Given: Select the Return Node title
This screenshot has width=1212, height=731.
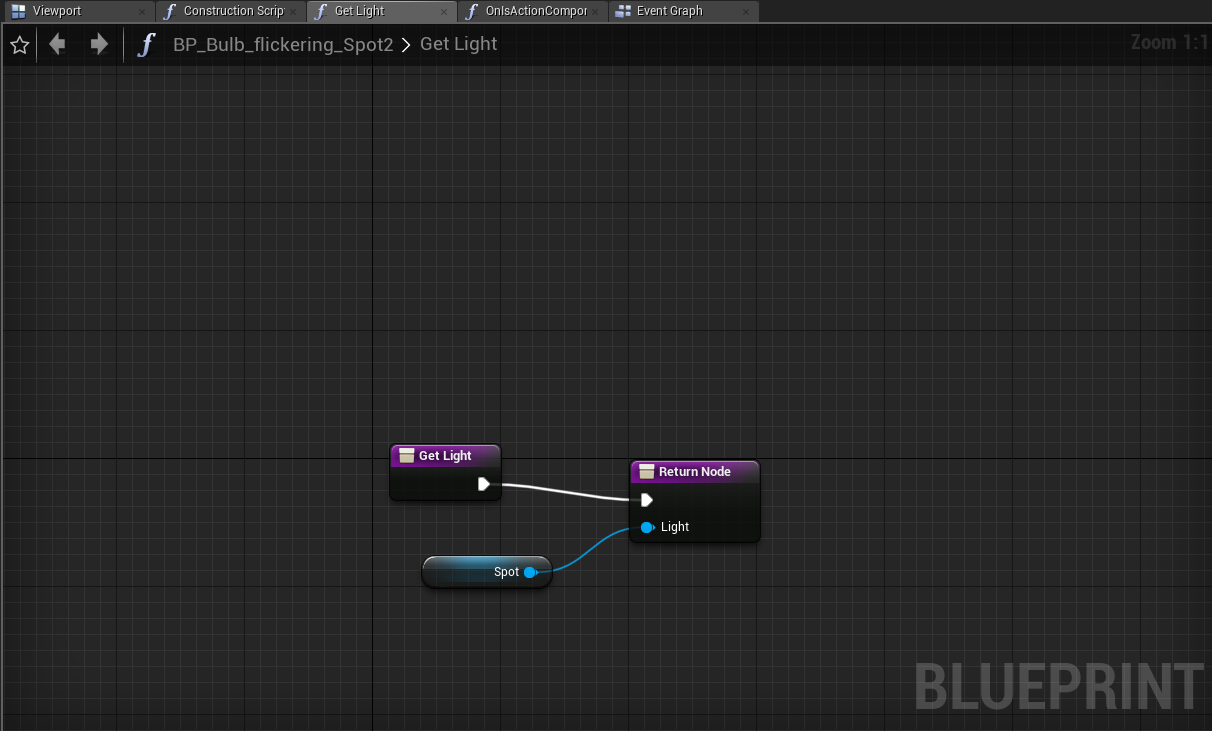Looking at the screenshot, I should point(695,472).
